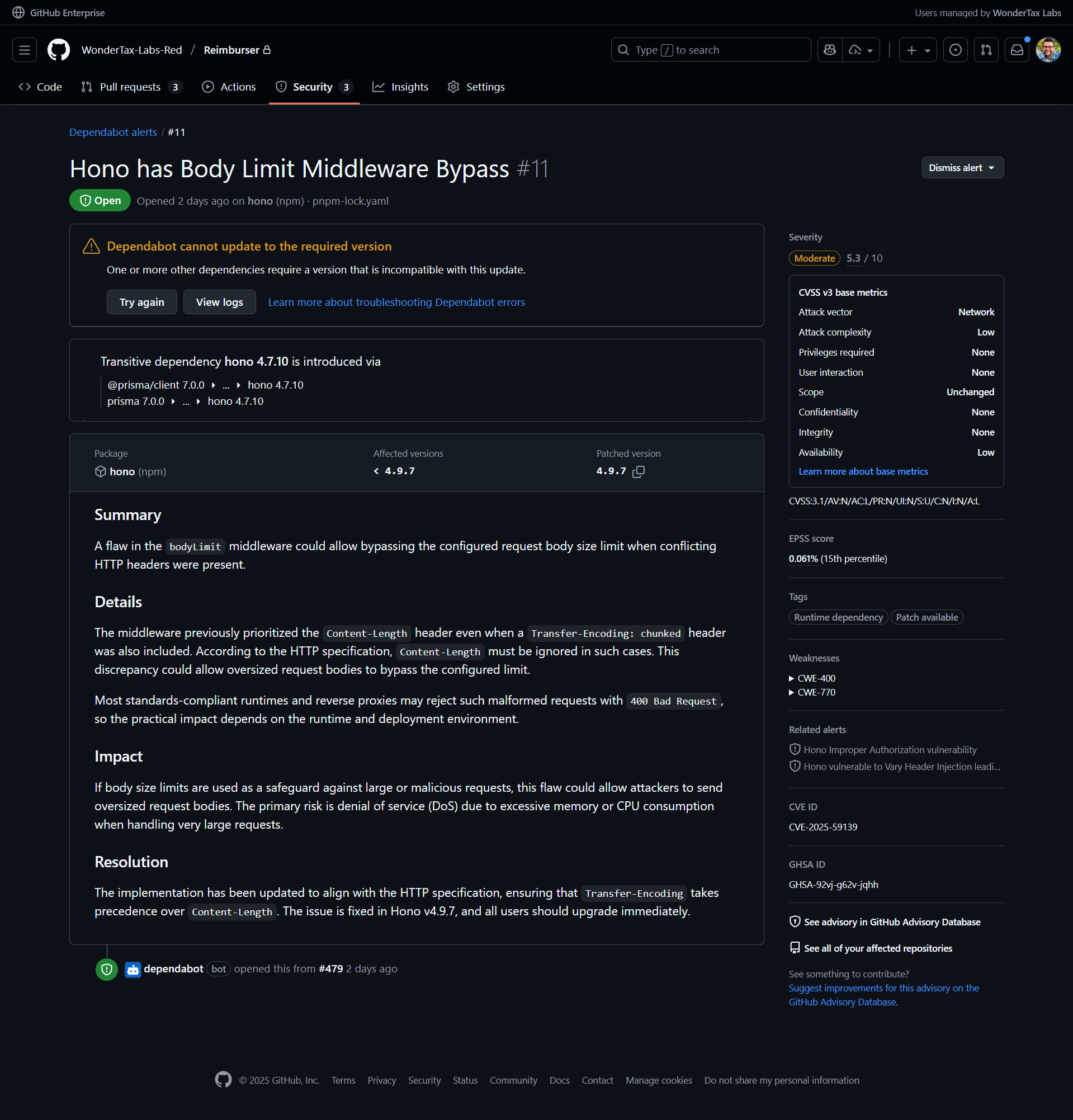Open the footer Status link
This screenshot has height=1120, width=1073.
coord(465,1080)
